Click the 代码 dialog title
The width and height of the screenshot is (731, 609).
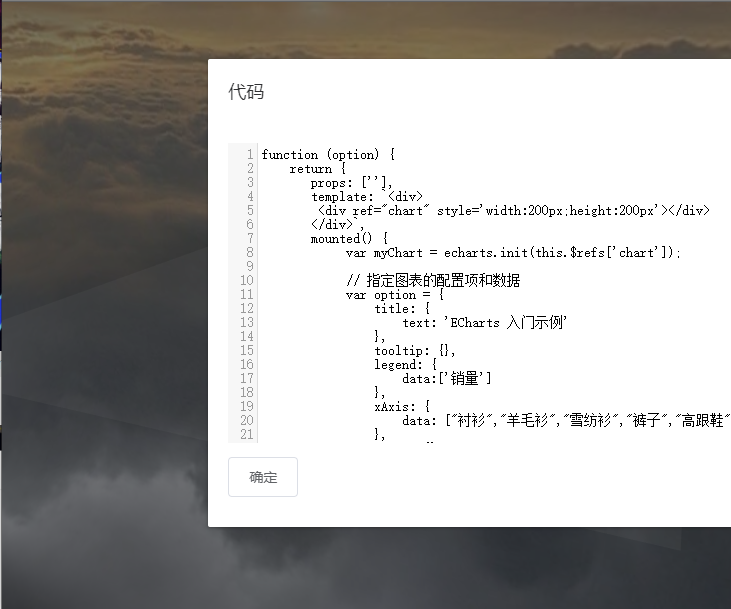(246, 91)
